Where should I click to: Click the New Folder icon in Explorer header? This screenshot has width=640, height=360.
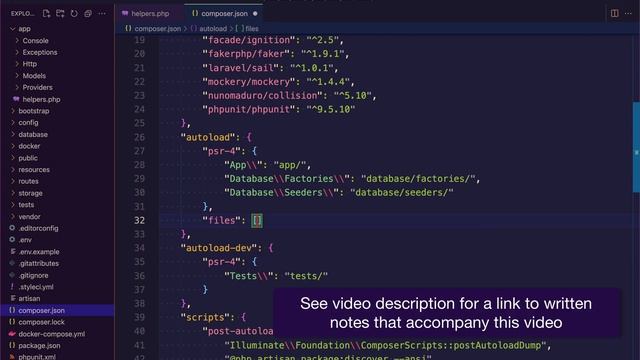(60, 13)
